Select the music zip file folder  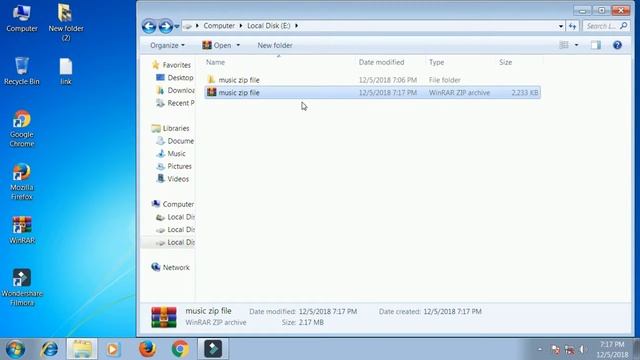(x=239, y=80)
